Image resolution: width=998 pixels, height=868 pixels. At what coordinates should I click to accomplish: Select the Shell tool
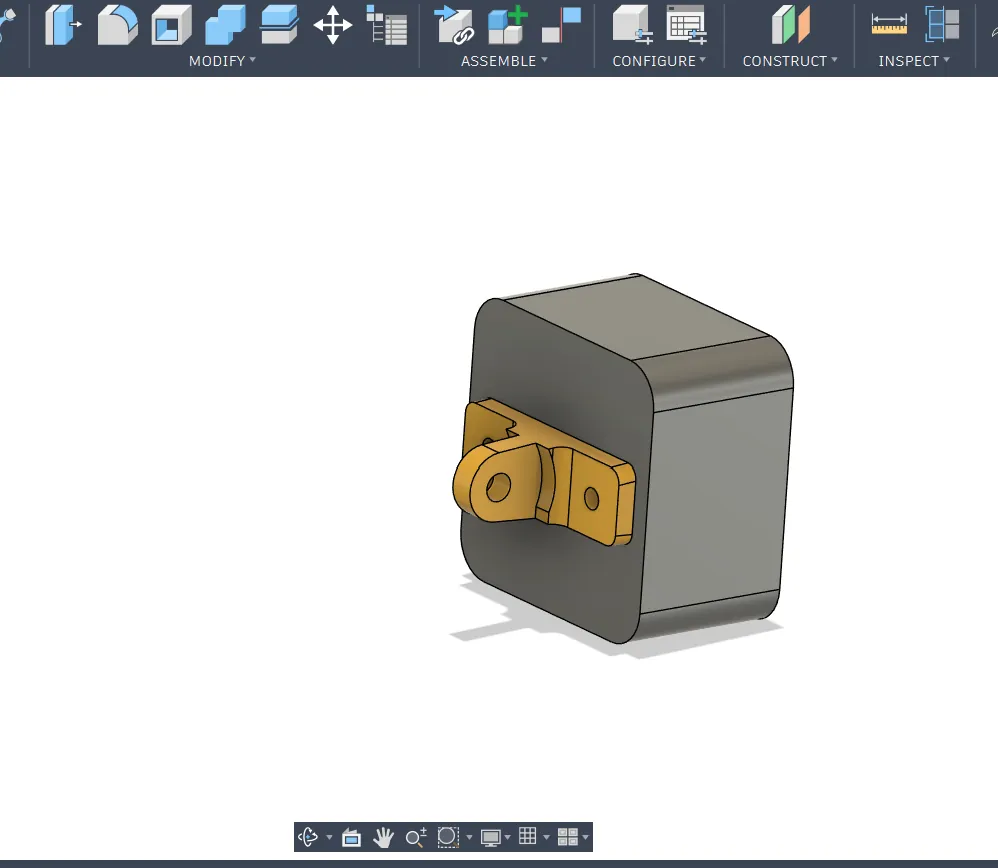coord(171,25)
